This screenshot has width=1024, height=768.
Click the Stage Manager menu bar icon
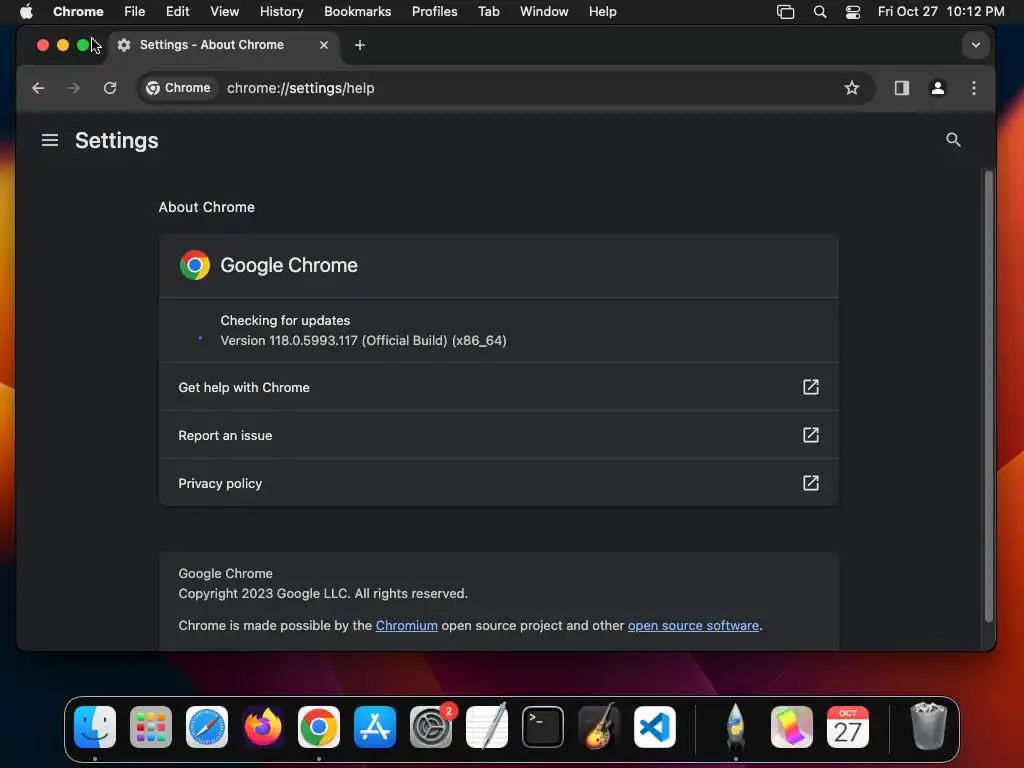(x=785, y=12)
